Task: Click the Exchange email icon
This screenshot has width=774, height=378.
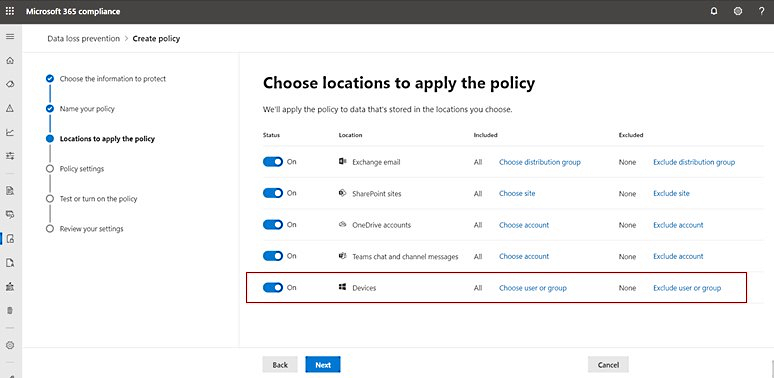Action: point(343,161)
